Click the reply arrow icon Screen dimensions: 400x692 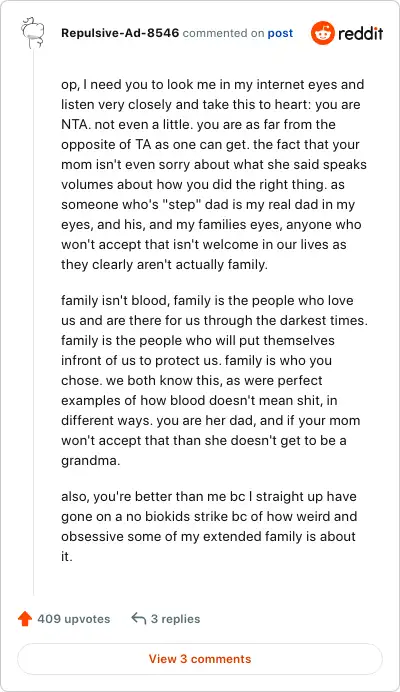point(139,619)
